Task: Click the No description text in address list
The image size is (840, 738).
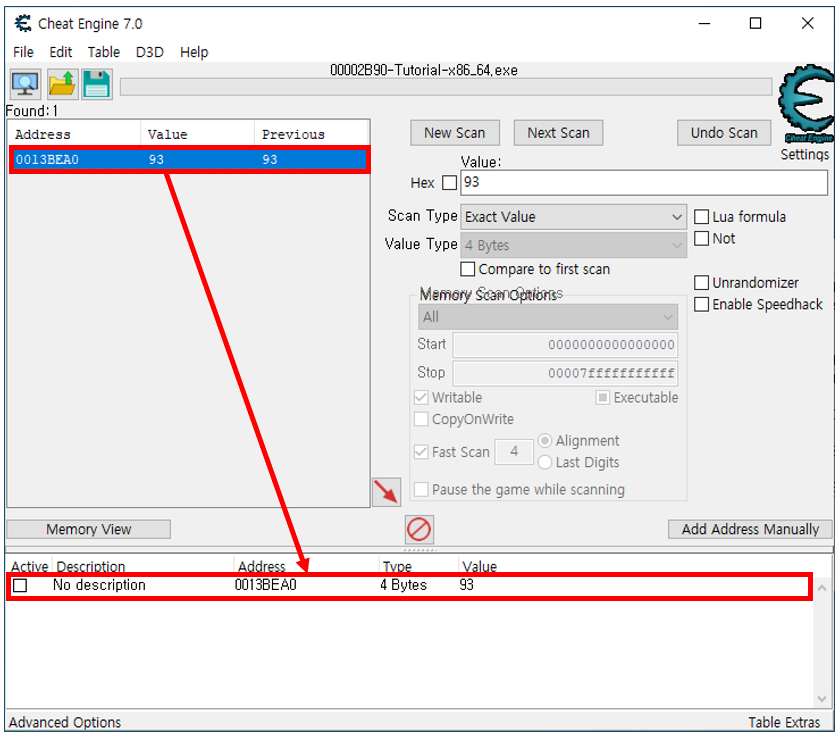Action: click(x=99, y=585)
